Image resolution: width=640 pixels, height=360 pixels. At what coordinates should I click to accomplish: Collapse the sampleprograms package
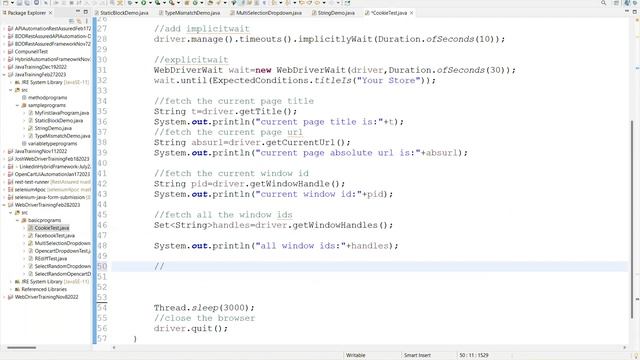pos(18,105)
